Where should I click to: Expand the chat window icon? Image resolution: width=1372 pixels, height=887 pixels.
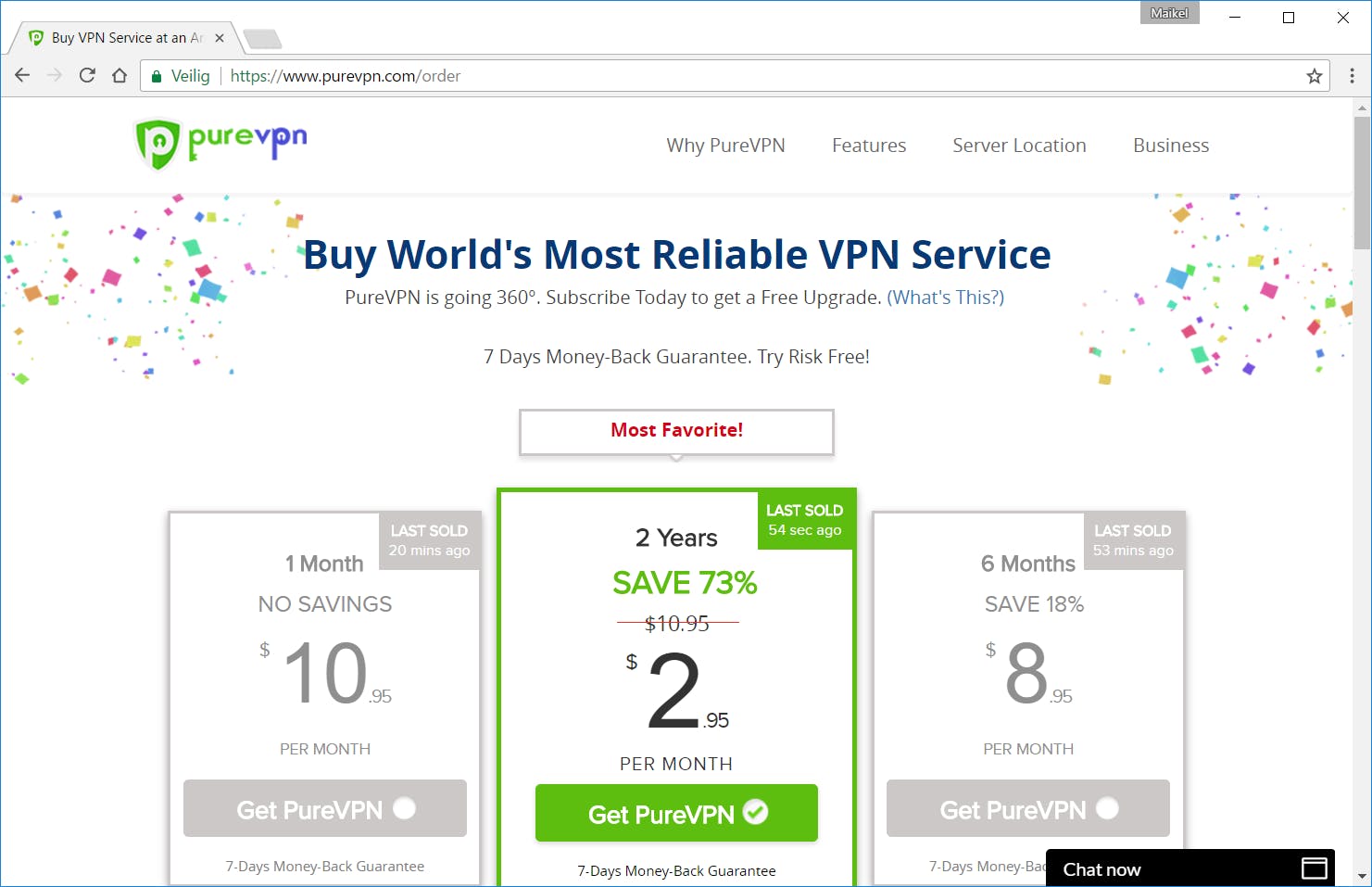(x=1315, y=868)
